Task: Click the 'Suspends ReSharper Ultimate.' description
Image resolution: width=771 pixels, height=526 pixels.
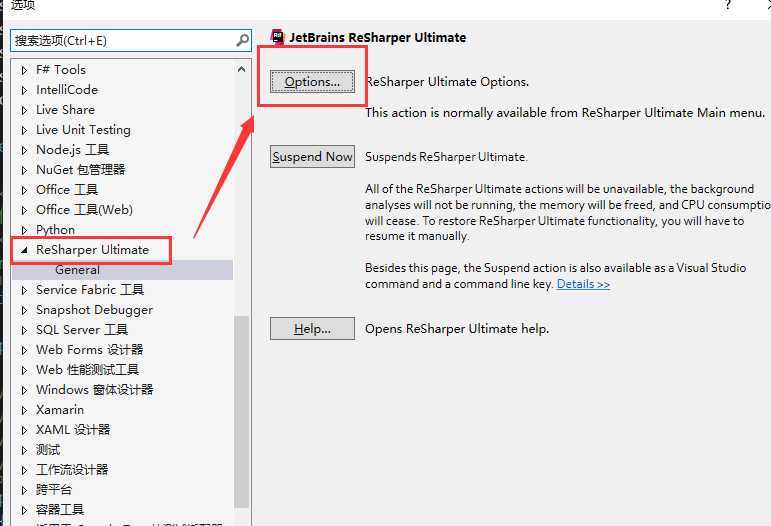Action: [446, 157]
